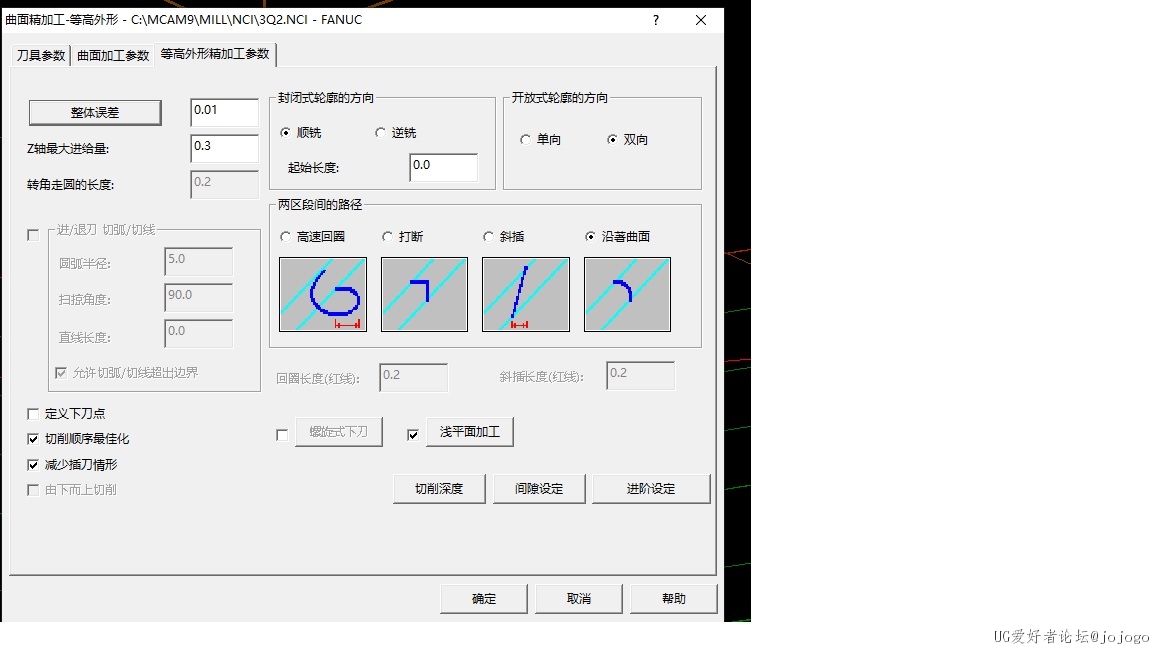Switch to 等高外形精加工参数 tab

(x=215, y=54)
